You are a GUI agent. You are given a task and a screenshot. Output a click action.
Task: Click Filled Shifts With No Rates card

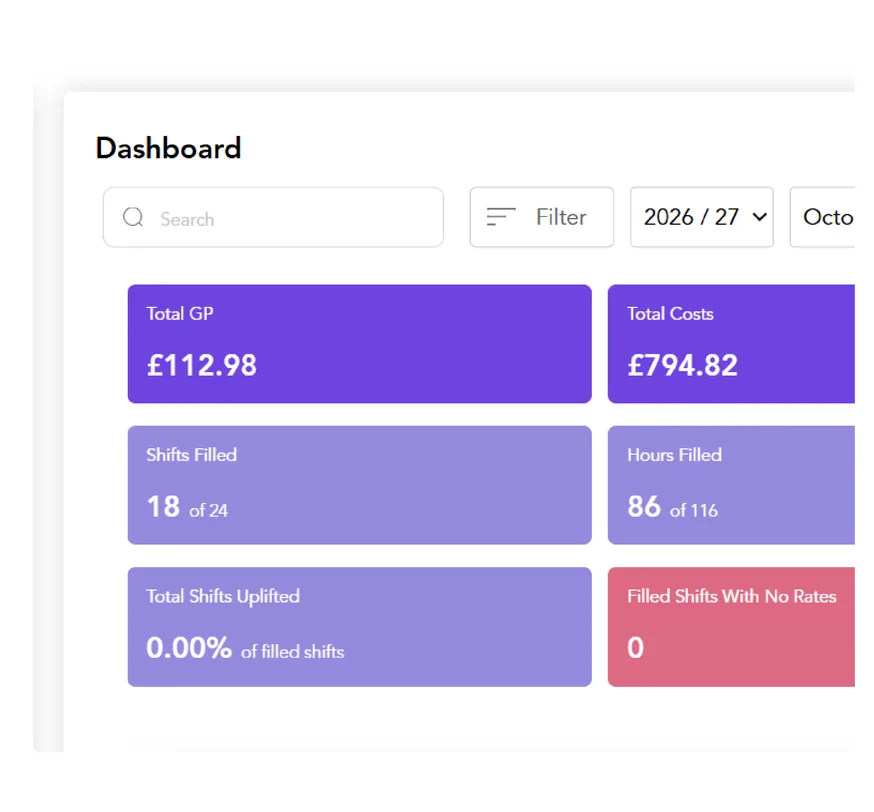[731, 627]
